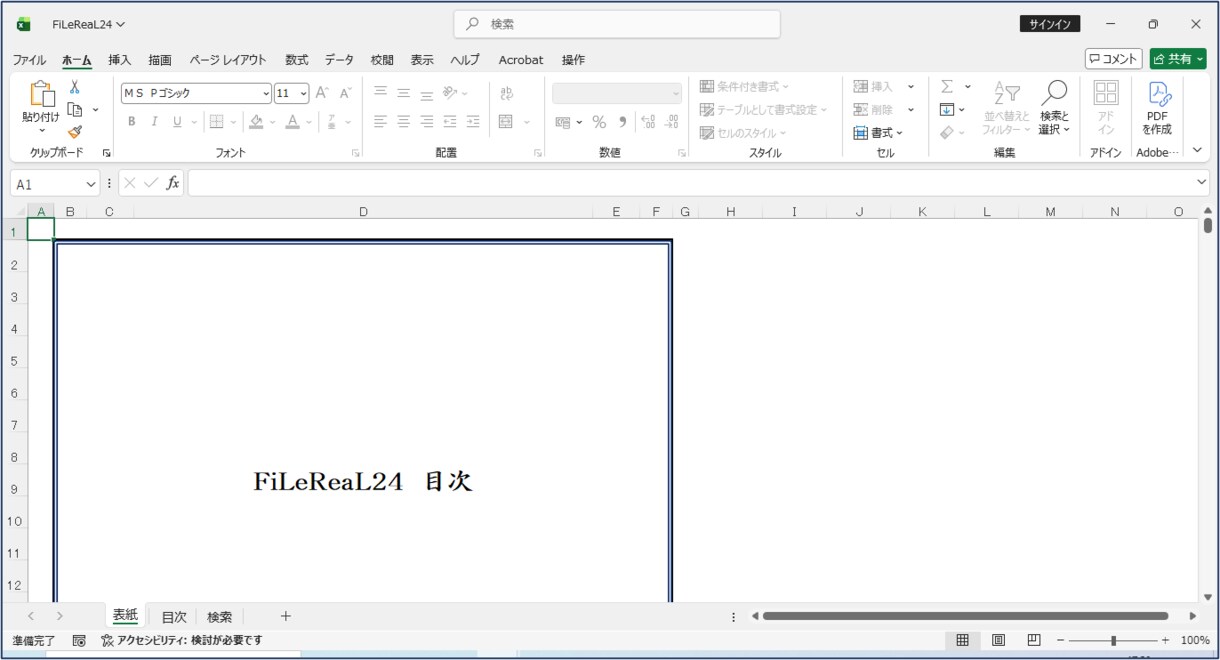Click the Paste (貼り付け) clipboard icon
This screenshot has height=660, width=1220.
tap(42, 94)
